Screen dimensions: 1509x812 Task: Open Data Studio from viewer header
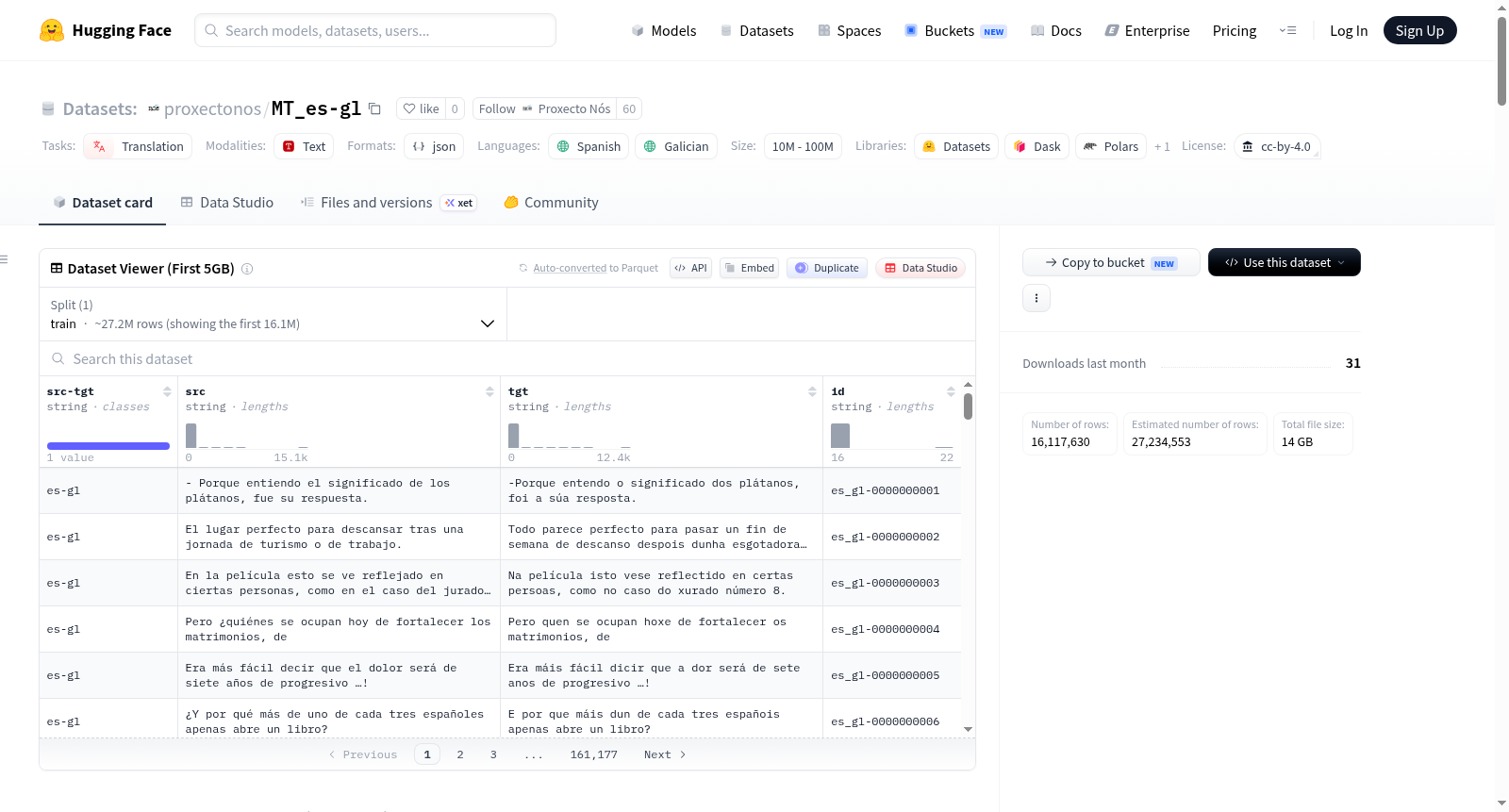coord(920,268)
